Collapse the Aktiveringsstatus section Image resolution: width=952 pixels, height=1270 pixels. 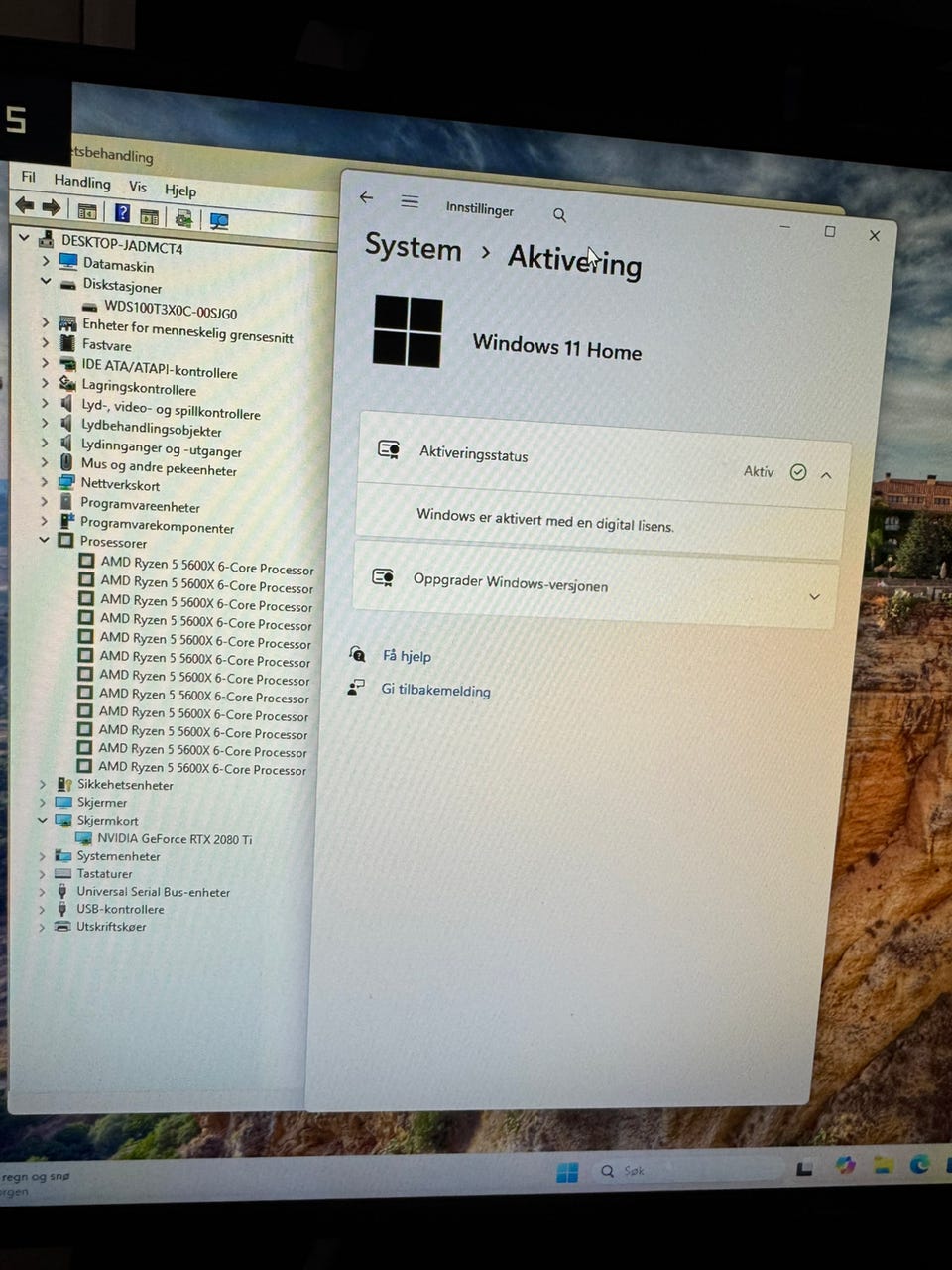(826, 475)
